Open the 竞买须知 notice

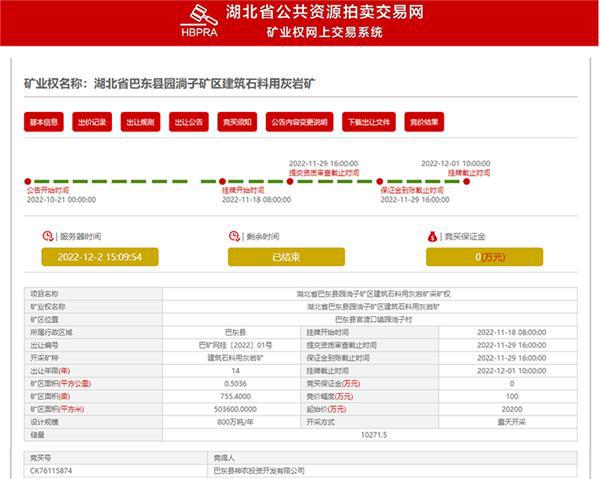pos(237,122)
